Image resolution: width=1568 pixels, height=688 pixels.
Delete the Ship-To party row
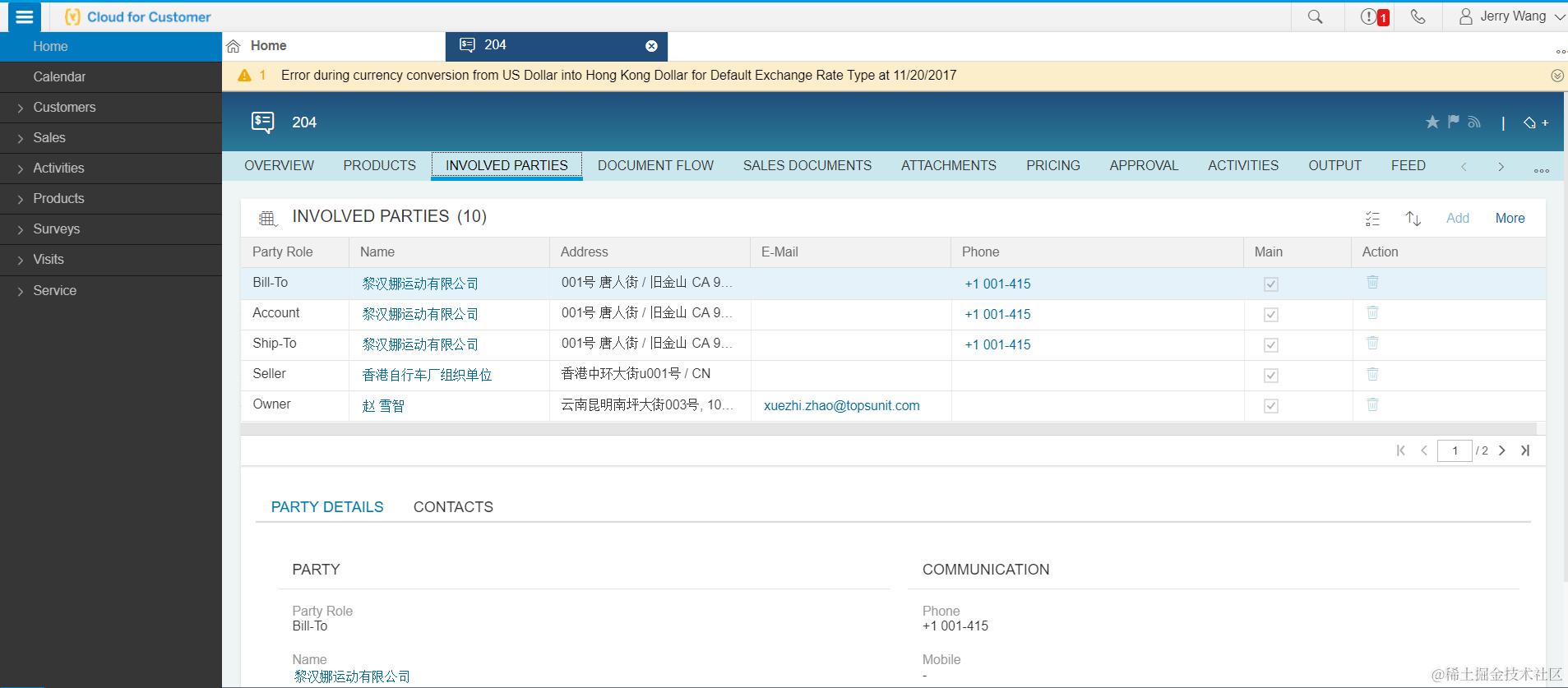[1372, 343]
